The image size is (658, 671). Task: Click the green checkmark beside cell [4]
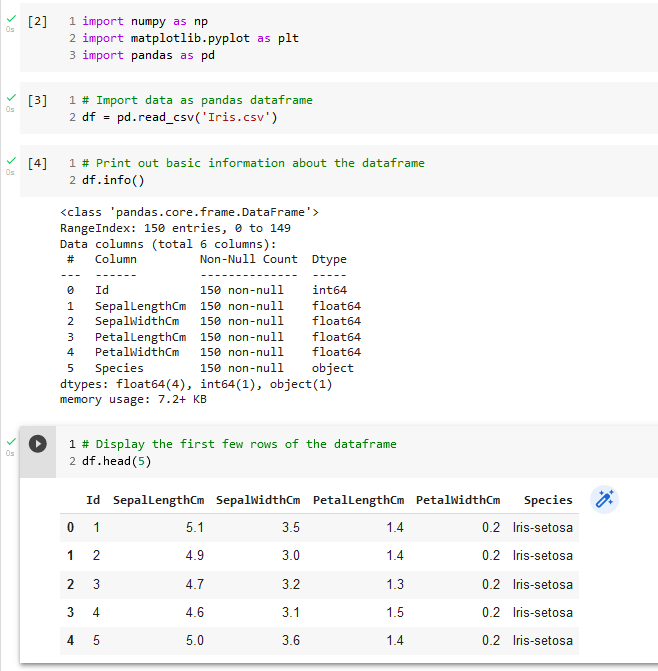tap(11, 160)
